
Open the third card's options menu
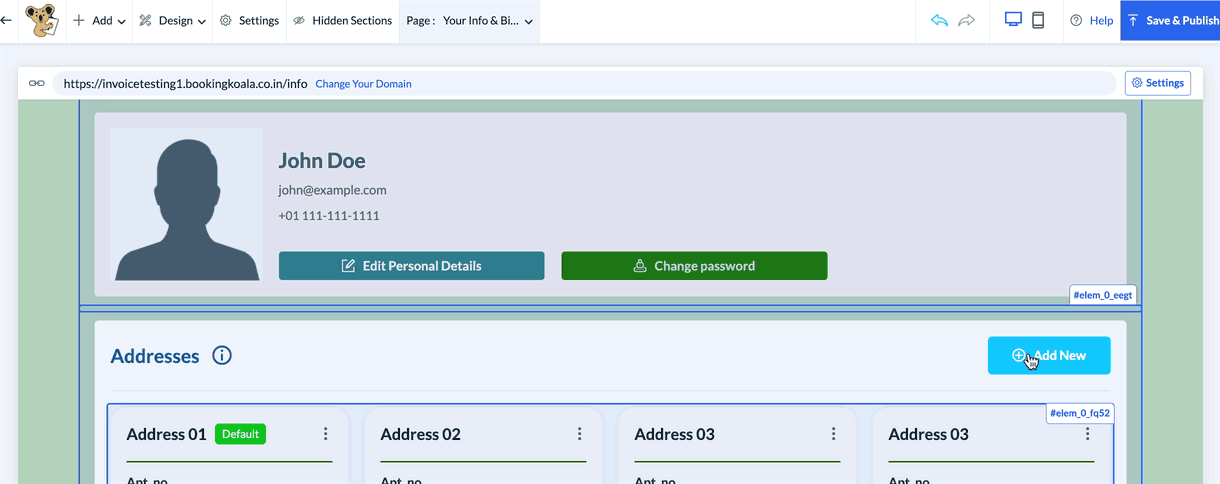(x=833, y=434)
